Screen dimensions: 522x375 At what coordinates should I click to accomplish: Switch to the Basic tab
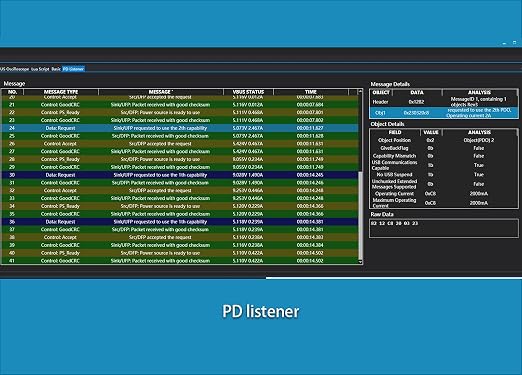click(x=56, y=69)
